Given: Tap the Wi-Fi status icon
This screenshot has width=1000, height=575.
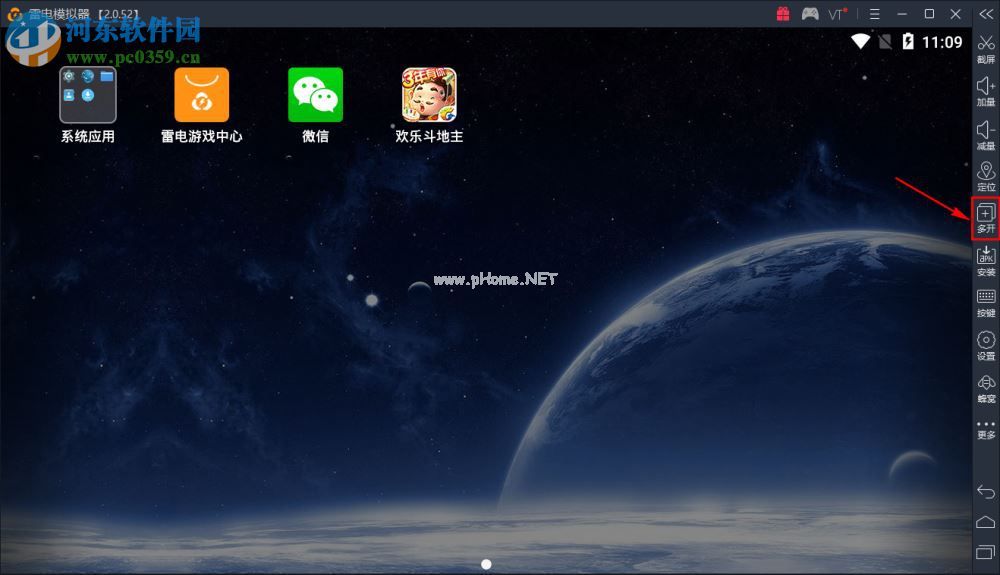Looking at the screenshot, I should pyautogui.click(x=860, y=42).
